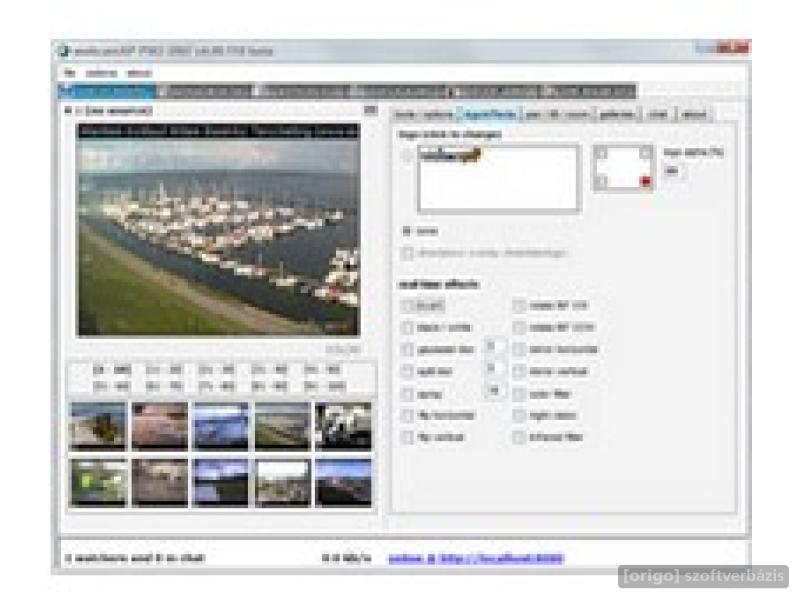
Task: Click the logo alpha percentage field
Action: click(x=673, y=171)
